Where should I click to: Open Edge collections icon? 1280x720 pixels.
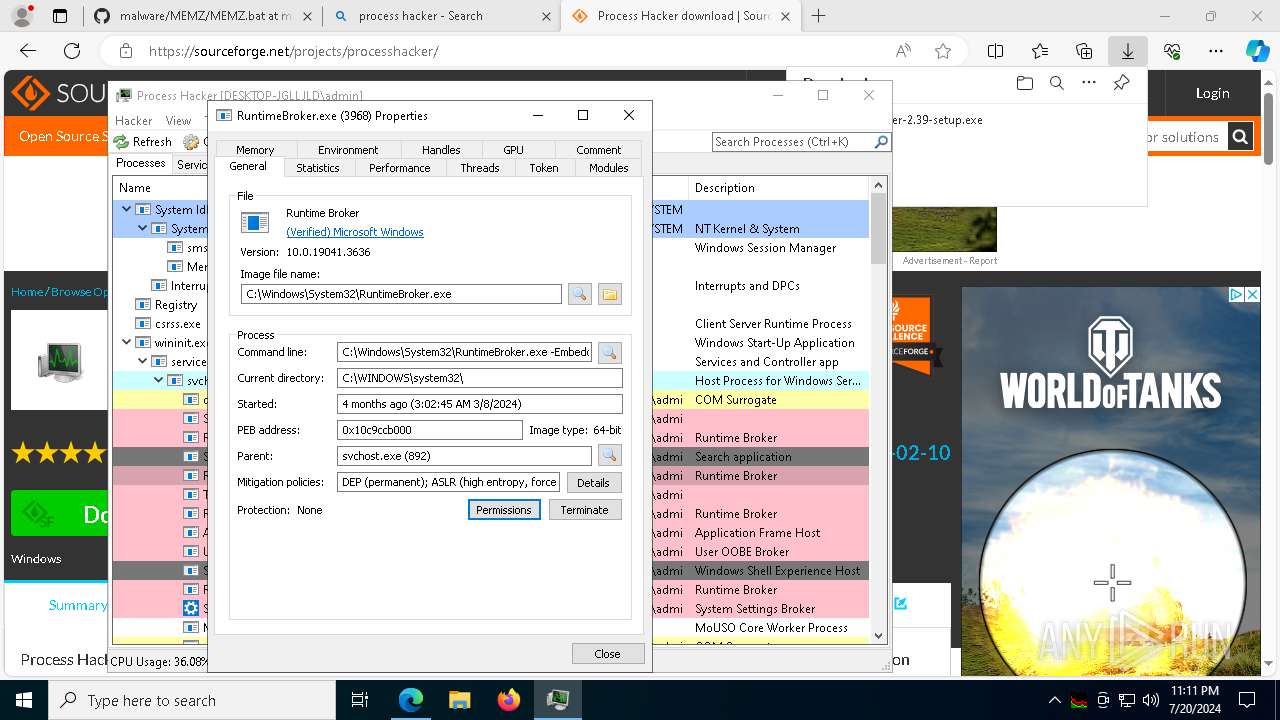pyautogui.click(x=1084, y=51)
